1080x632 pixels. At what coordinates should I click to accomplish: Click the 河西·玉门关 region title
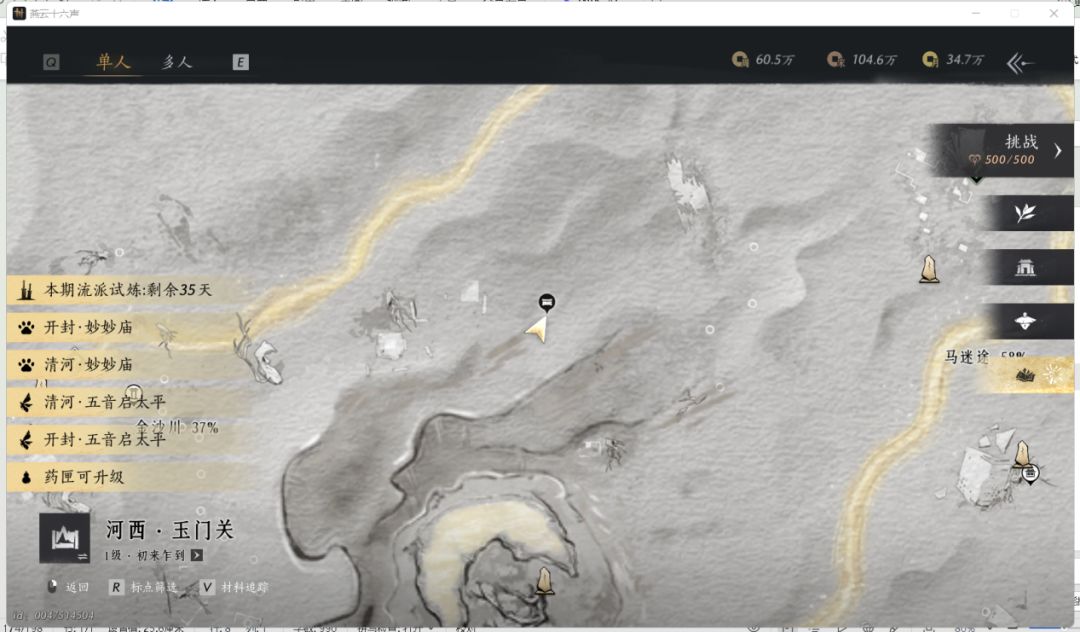click(x=169, y=530)
